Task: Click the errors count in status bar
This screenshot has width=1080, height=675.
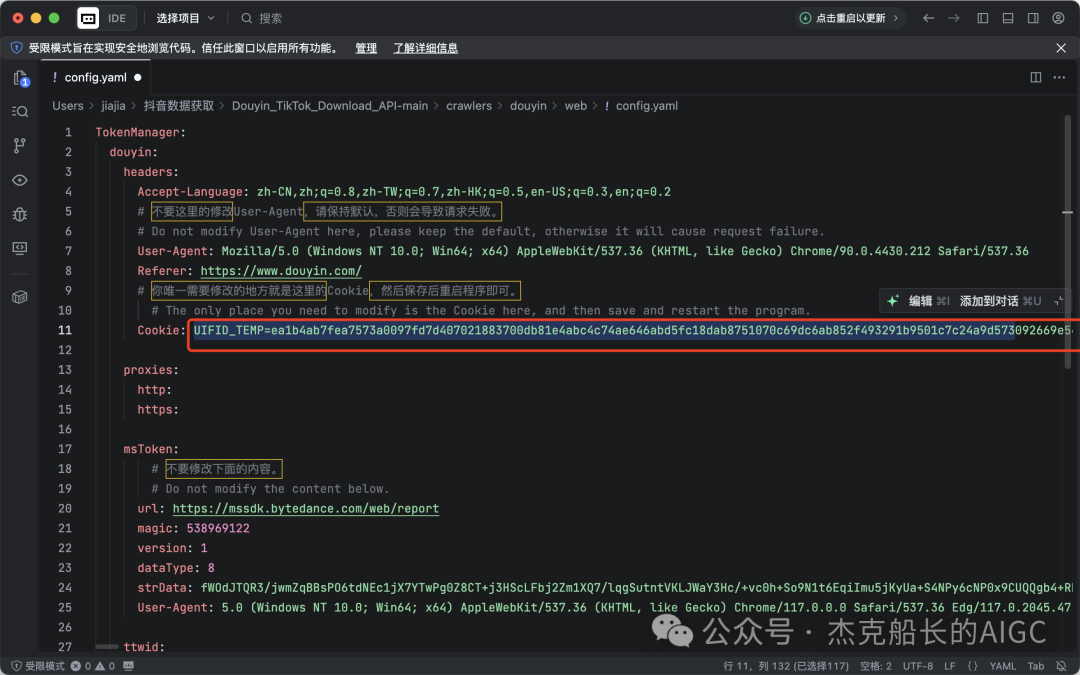Action: [x=81, y=666]
